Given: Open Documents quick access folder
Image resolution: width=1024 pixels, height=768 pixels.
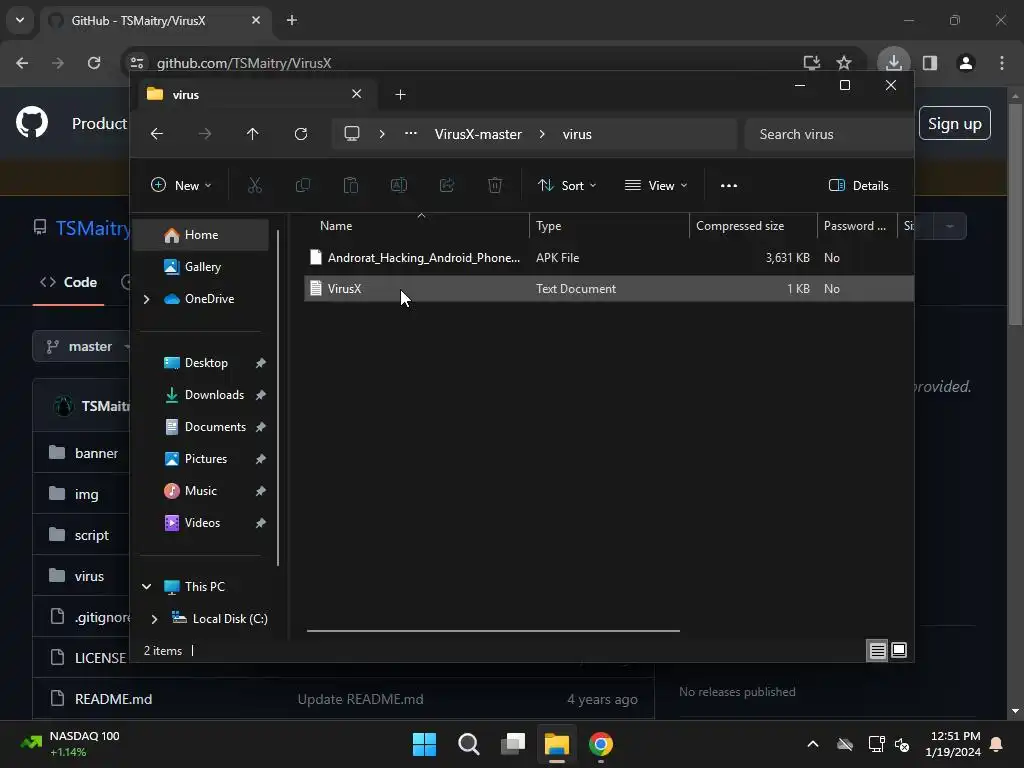Looking at the screenshot, I should [201, 426].
